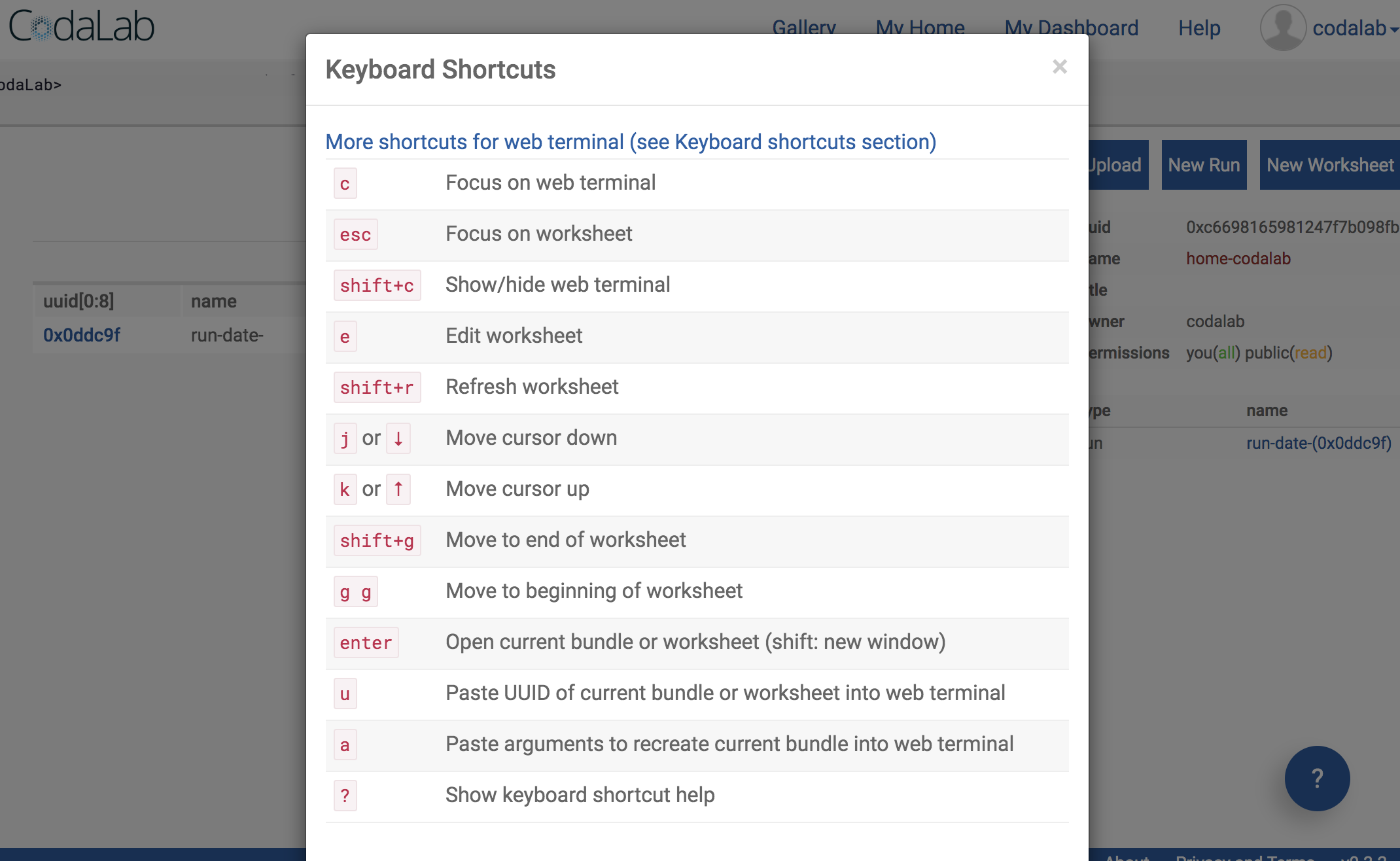Open More shortcuts for web terminal
This screenshot has width=1400, height=861.
(630, 142)
